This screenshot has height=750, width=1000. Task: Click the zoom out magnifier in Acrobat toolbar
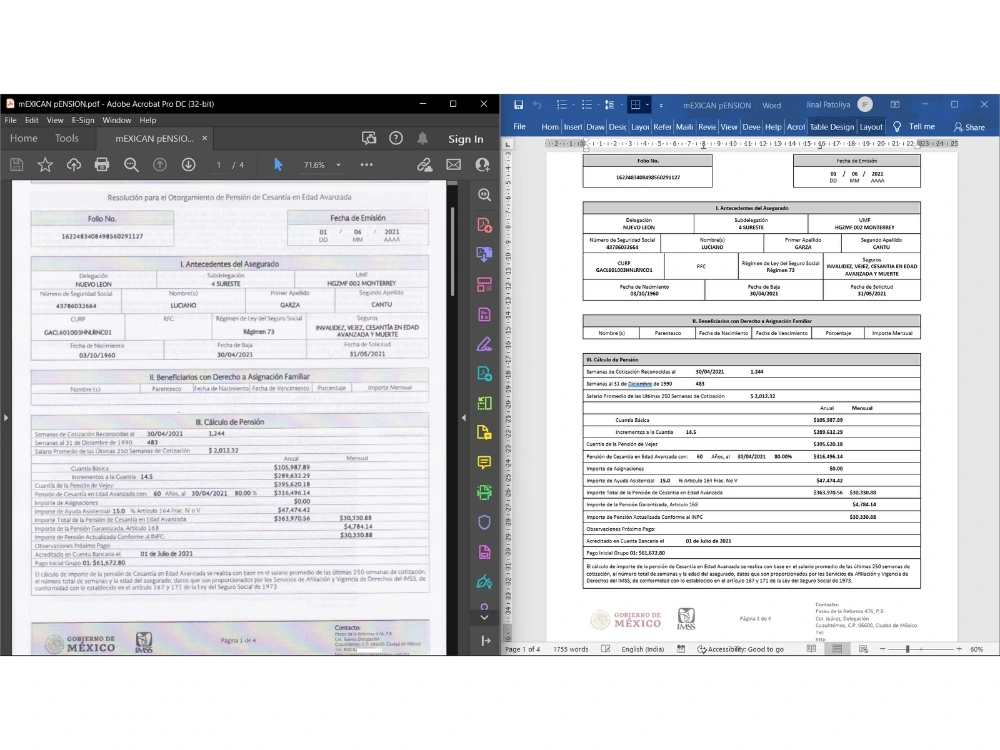pyautogui.click(x=131, y=165)
